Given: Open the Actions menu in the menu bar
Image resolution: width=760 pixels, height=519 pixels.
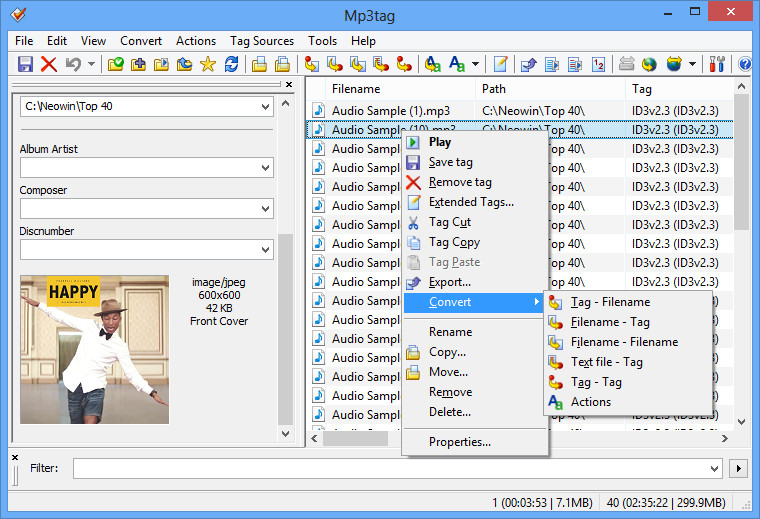Looking at the screenshot, I should [x=196, y=41].
